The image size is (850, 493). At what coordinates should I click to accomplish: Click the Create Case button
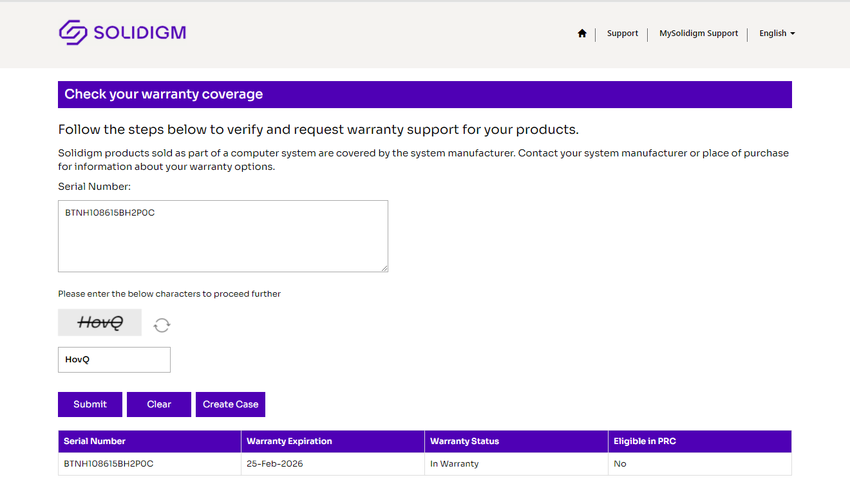pyautogui.click(x=230, y=404)
